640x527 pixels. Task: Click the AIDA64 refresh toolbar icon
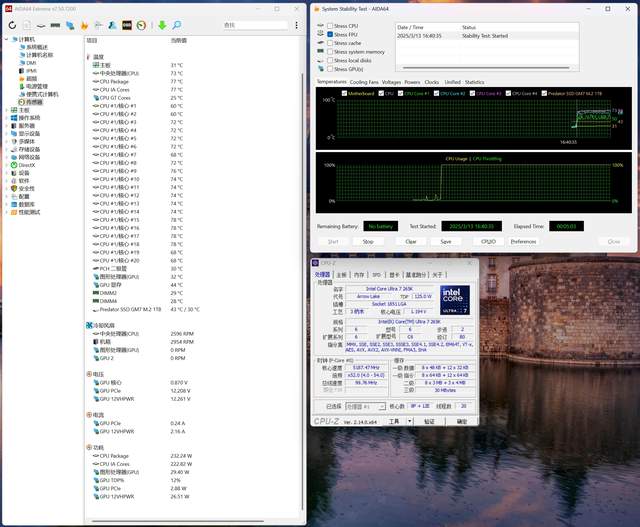click(x=12, y=24)
